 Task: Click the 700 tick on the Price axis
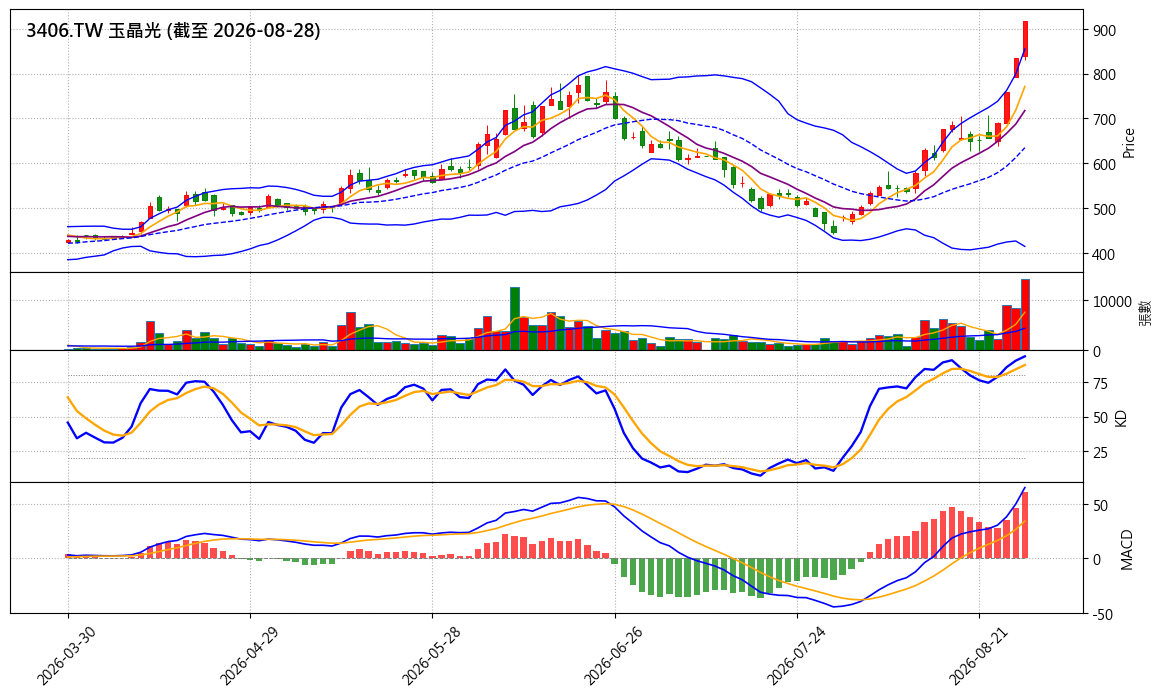point(1104,119)
